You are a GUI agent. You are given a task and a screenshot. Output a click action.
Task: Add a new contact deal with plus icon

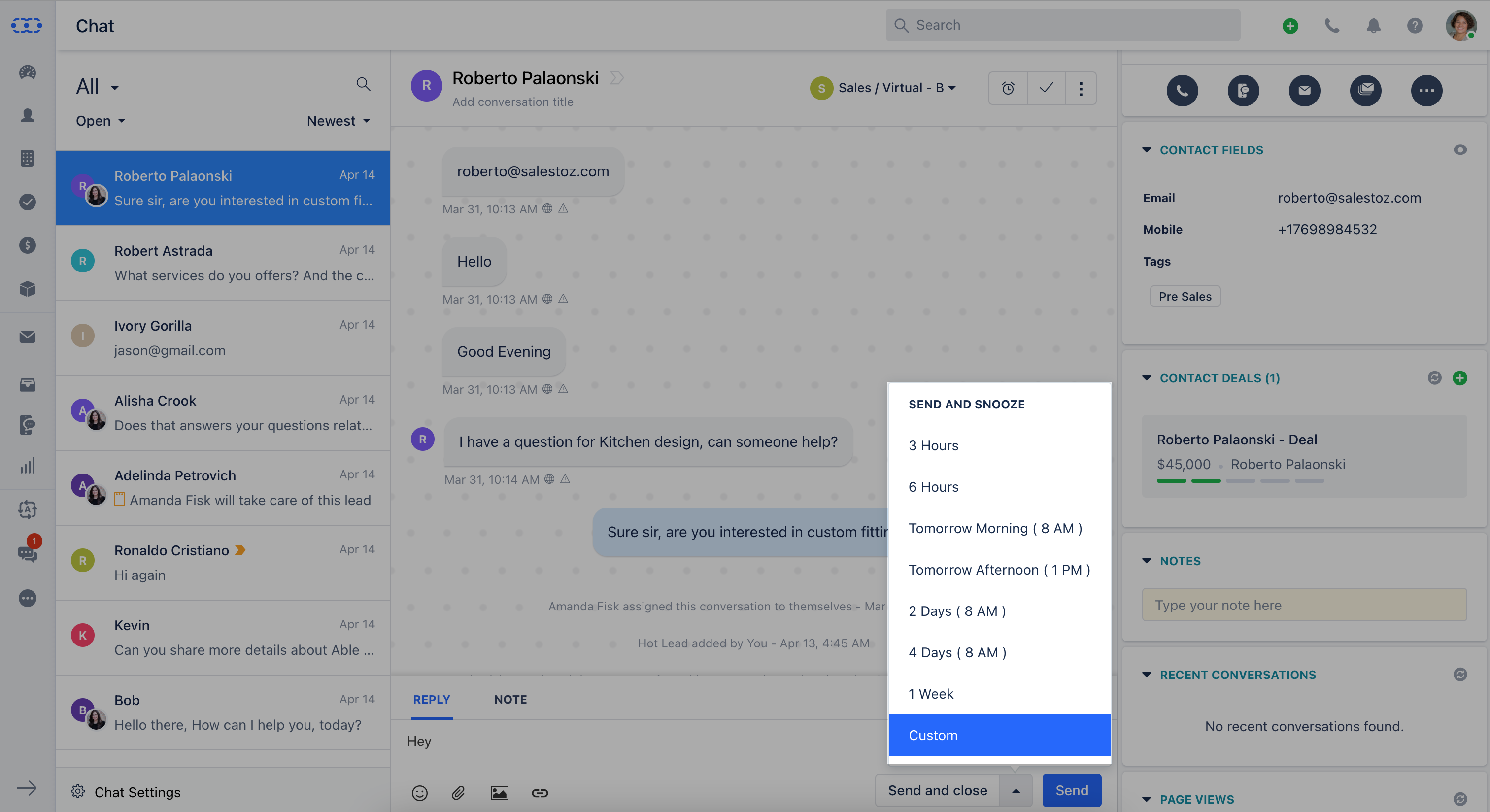[x=1459, y=378]
